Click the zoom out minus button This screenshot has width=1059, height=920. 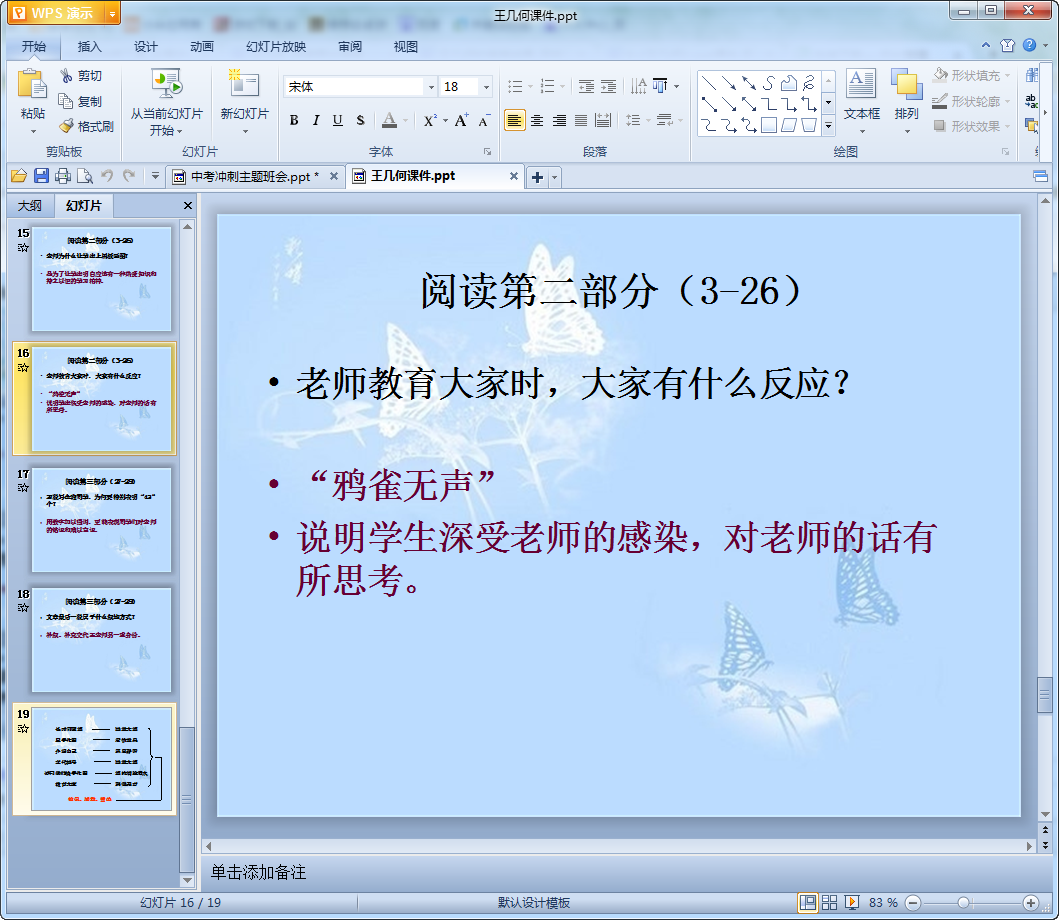(912, 902)
